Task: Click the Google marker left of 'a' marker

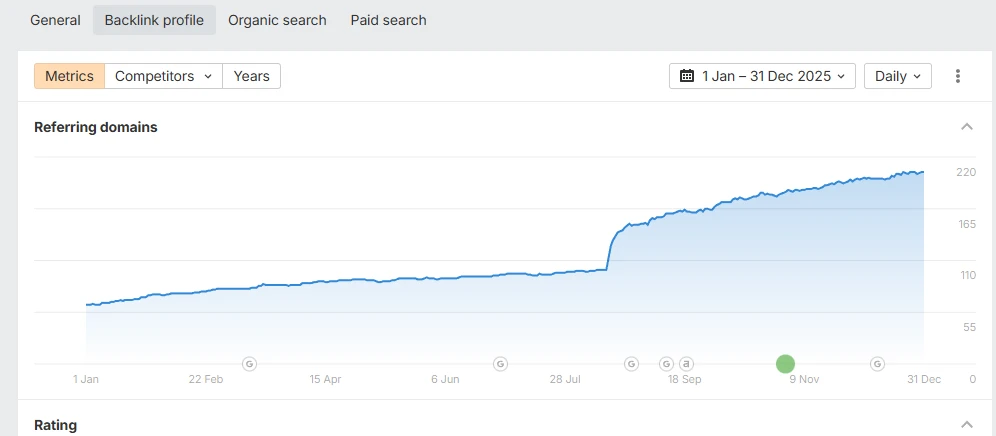Action: coord(666,364)
